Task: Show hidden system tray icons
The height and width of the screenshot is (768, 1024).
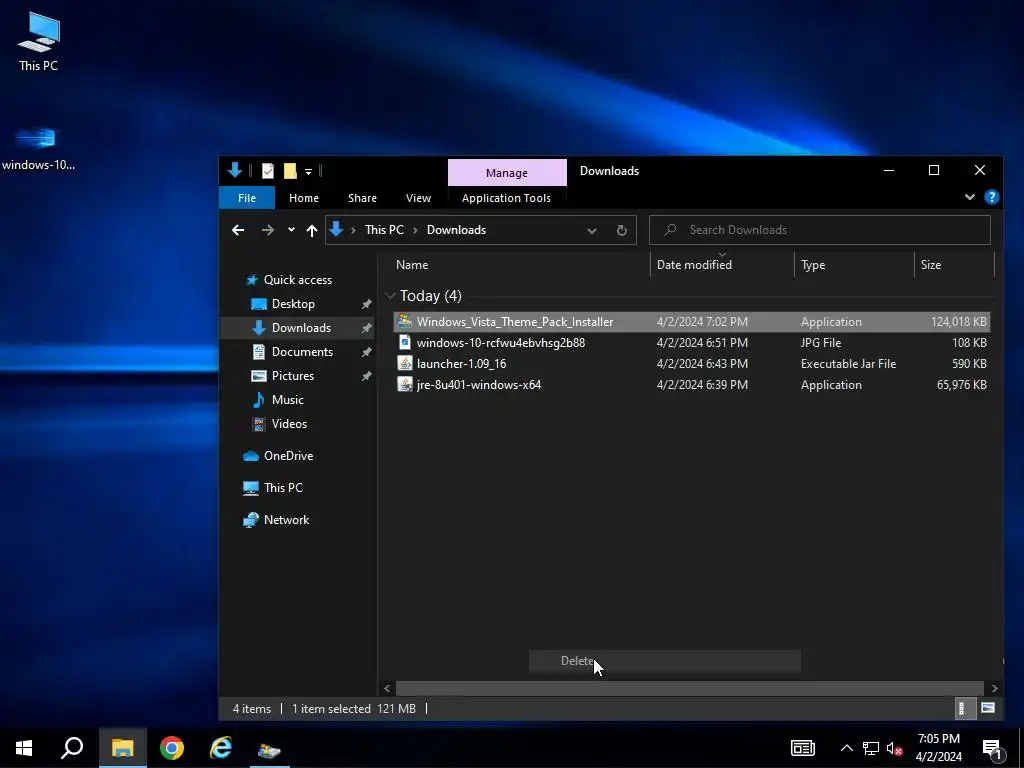Action: [x=846, y=748]
